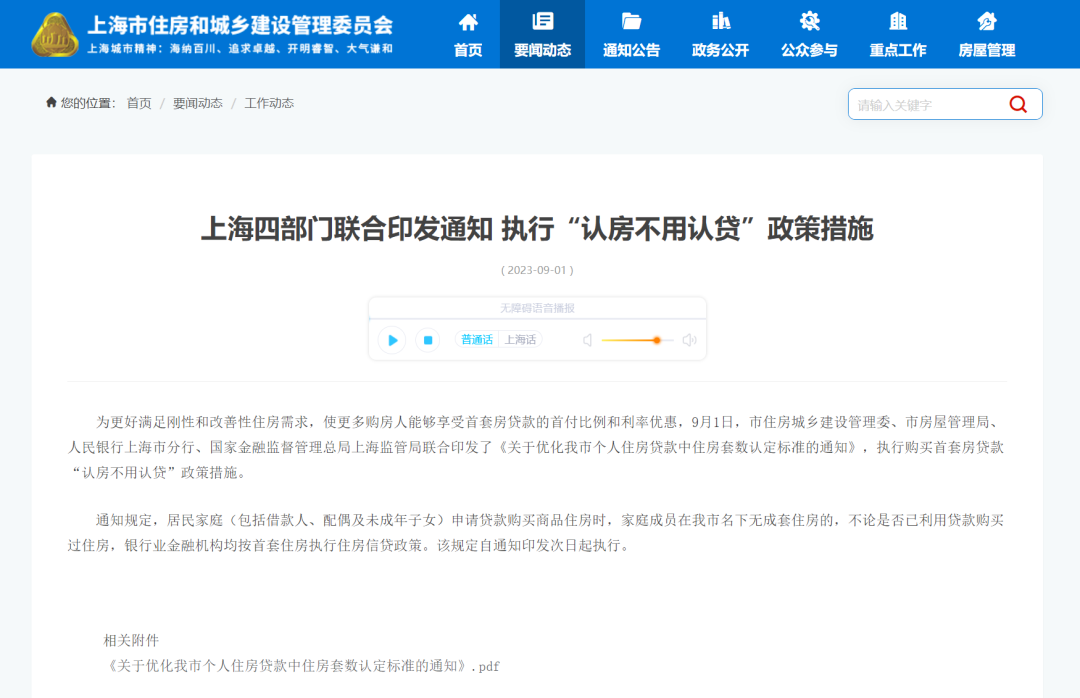This screenshot has height=698, width=1080.
Task: Open the 《关于优化我市个人住房贷款中住房套数认定标准的通知》.pdf attachment
Action: coord(302,666)
